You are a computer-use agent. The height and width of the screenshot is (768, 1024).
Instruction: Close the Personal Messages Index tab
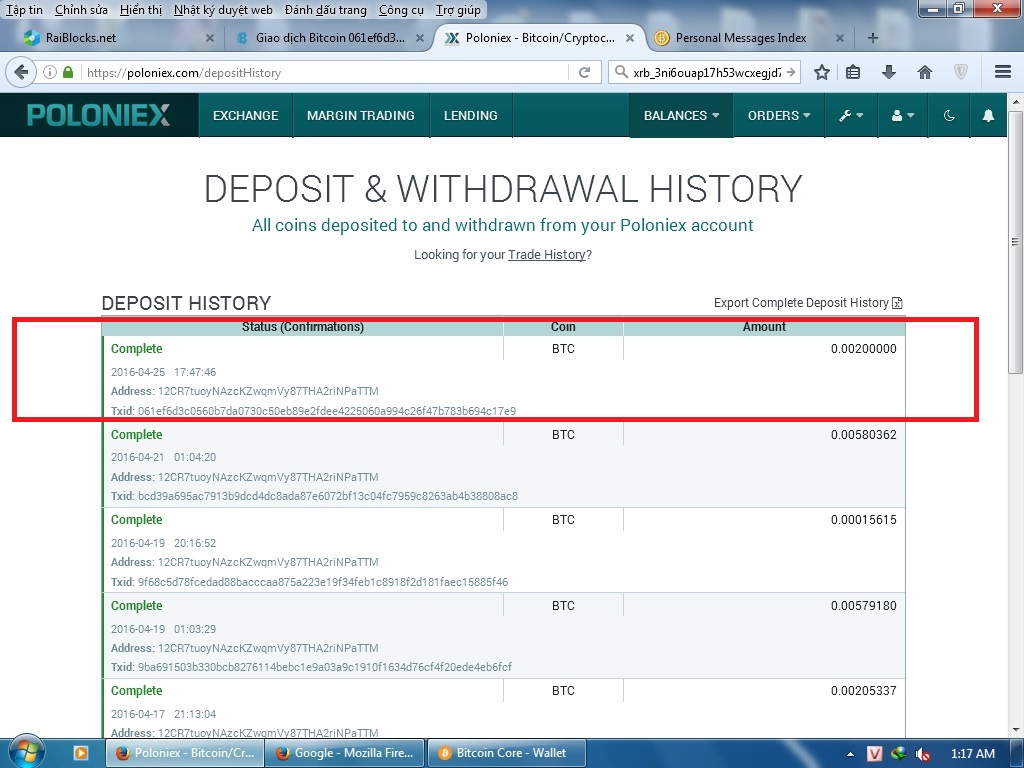click(840, 38)
